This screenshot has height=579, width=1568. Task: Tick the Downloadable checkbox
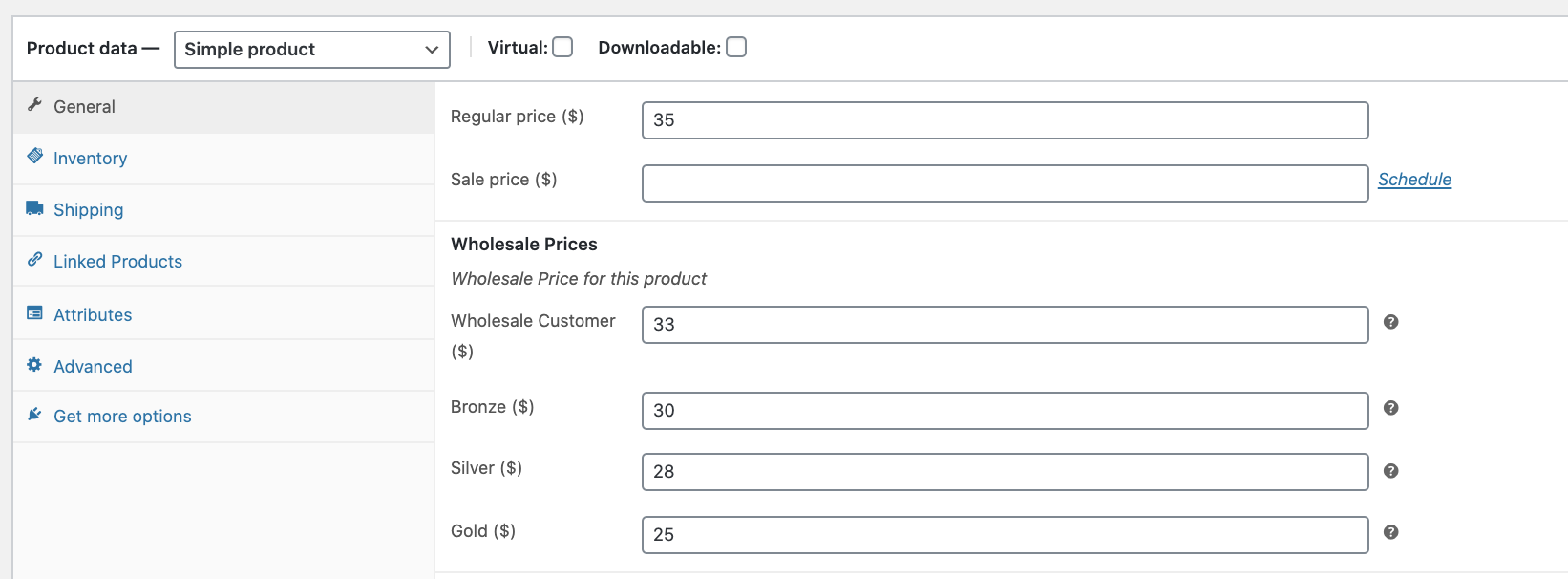pyautogui.click(x=735, y=47)
